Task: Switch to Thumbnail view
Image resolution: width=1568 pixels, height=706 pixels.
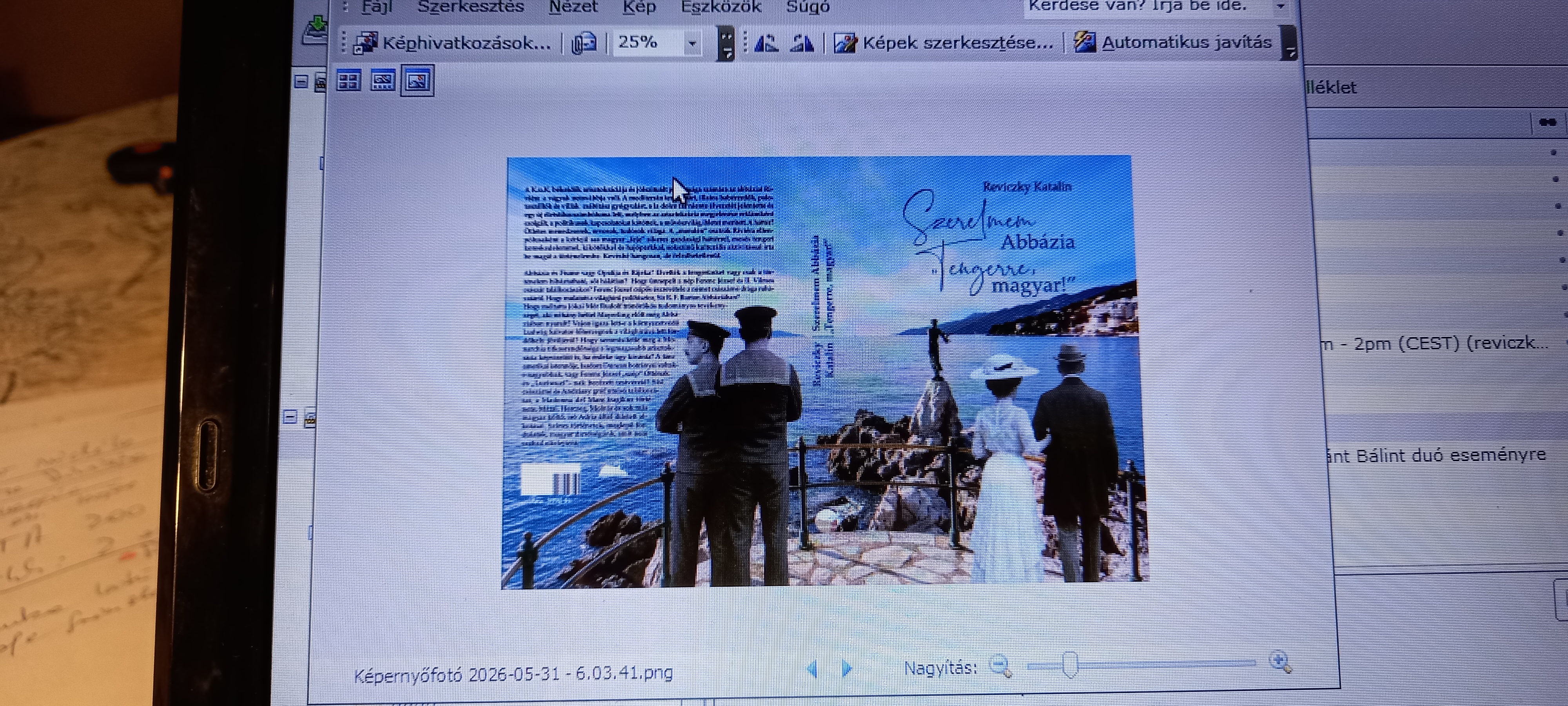Action: coord(349,81)
